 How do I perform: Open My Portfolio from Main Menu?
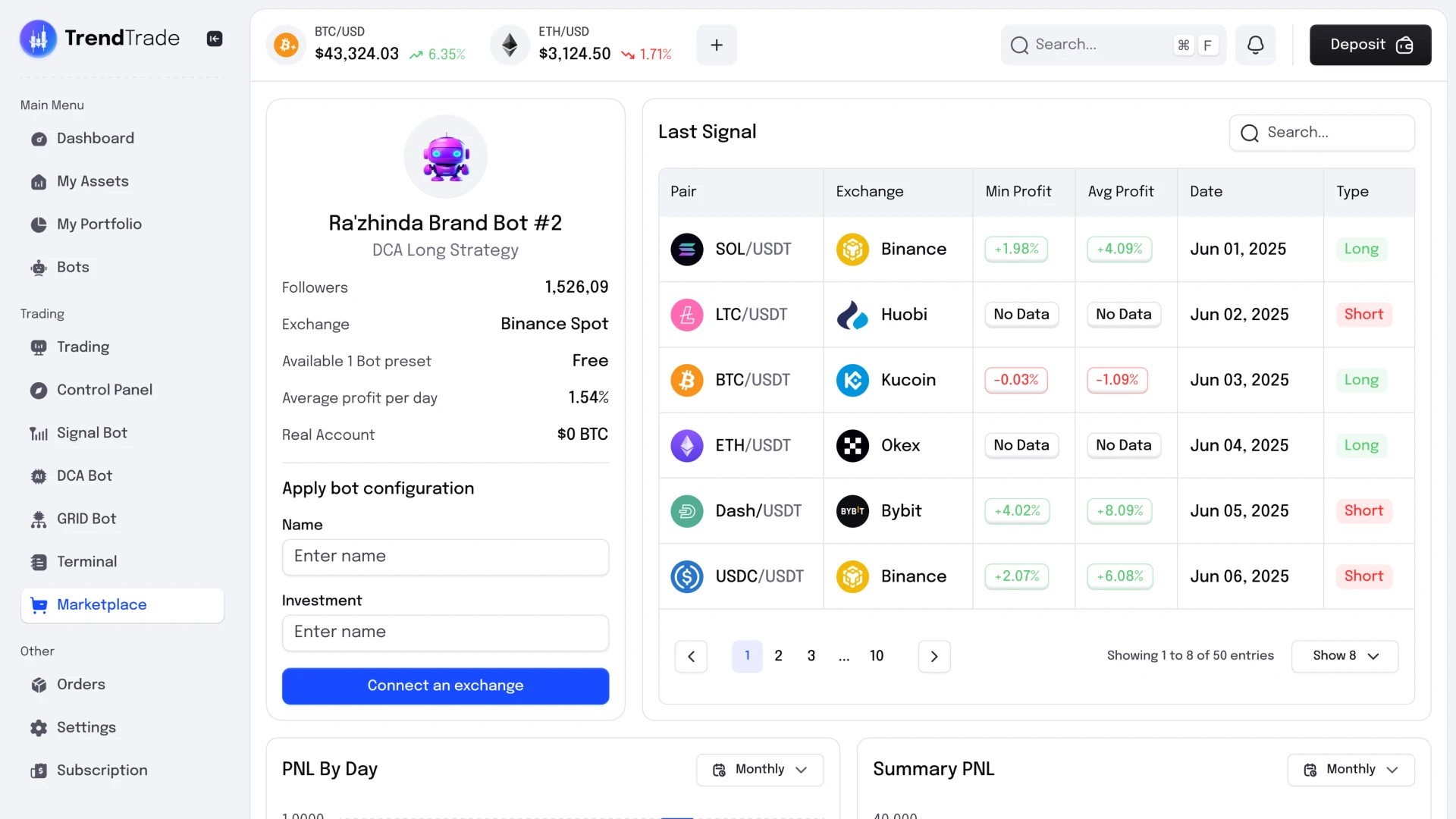pos(99,224)
